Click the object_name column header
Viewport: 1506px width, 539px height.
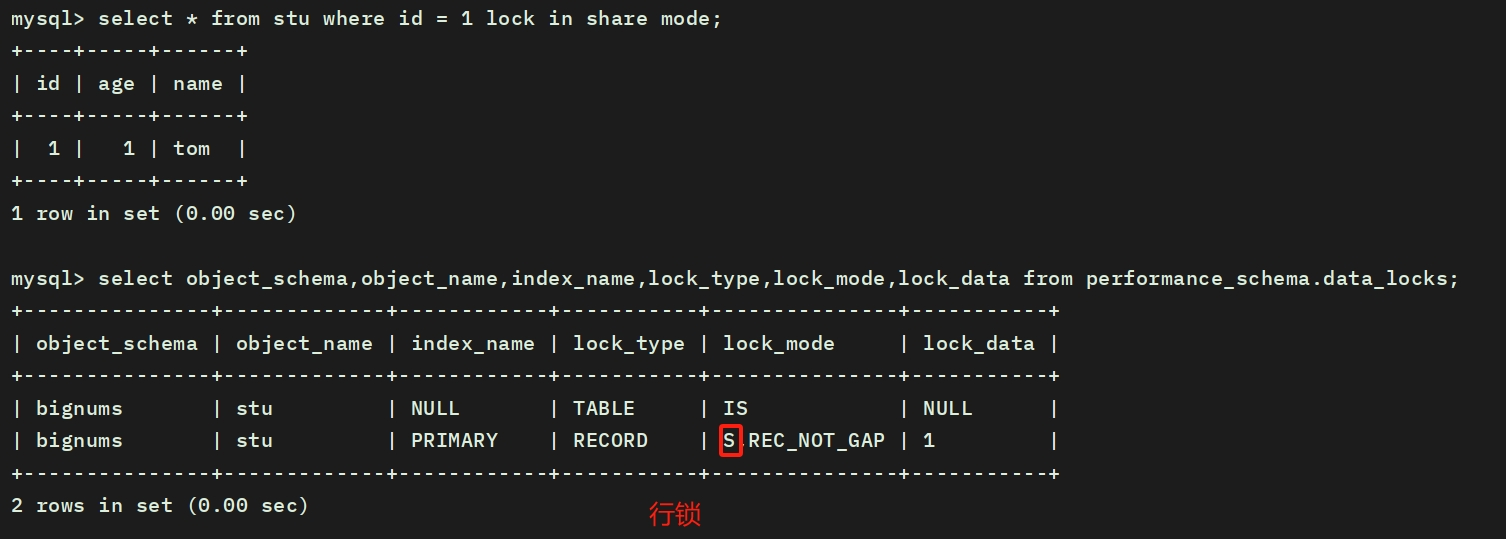pos(304,344)
